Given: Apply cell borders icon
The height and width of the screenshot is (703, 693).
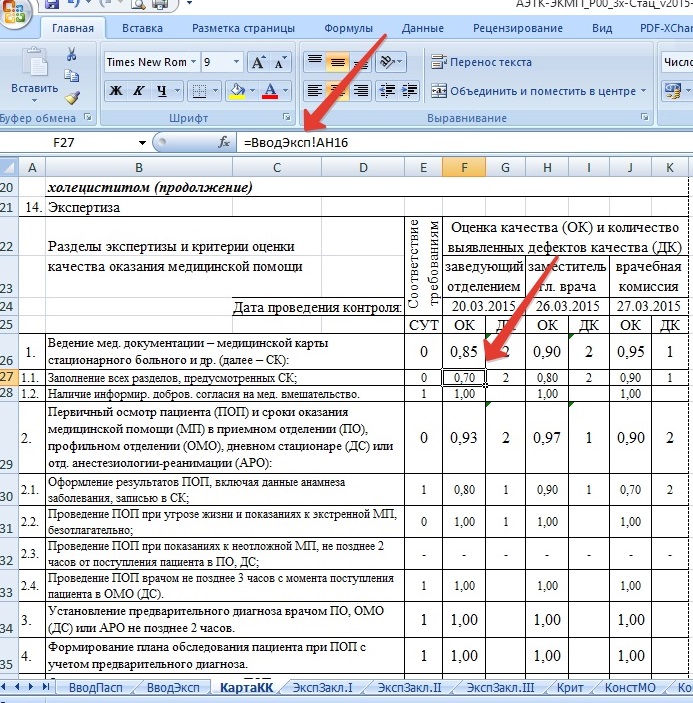Looking at the screenshot, I should click(199, 91).
